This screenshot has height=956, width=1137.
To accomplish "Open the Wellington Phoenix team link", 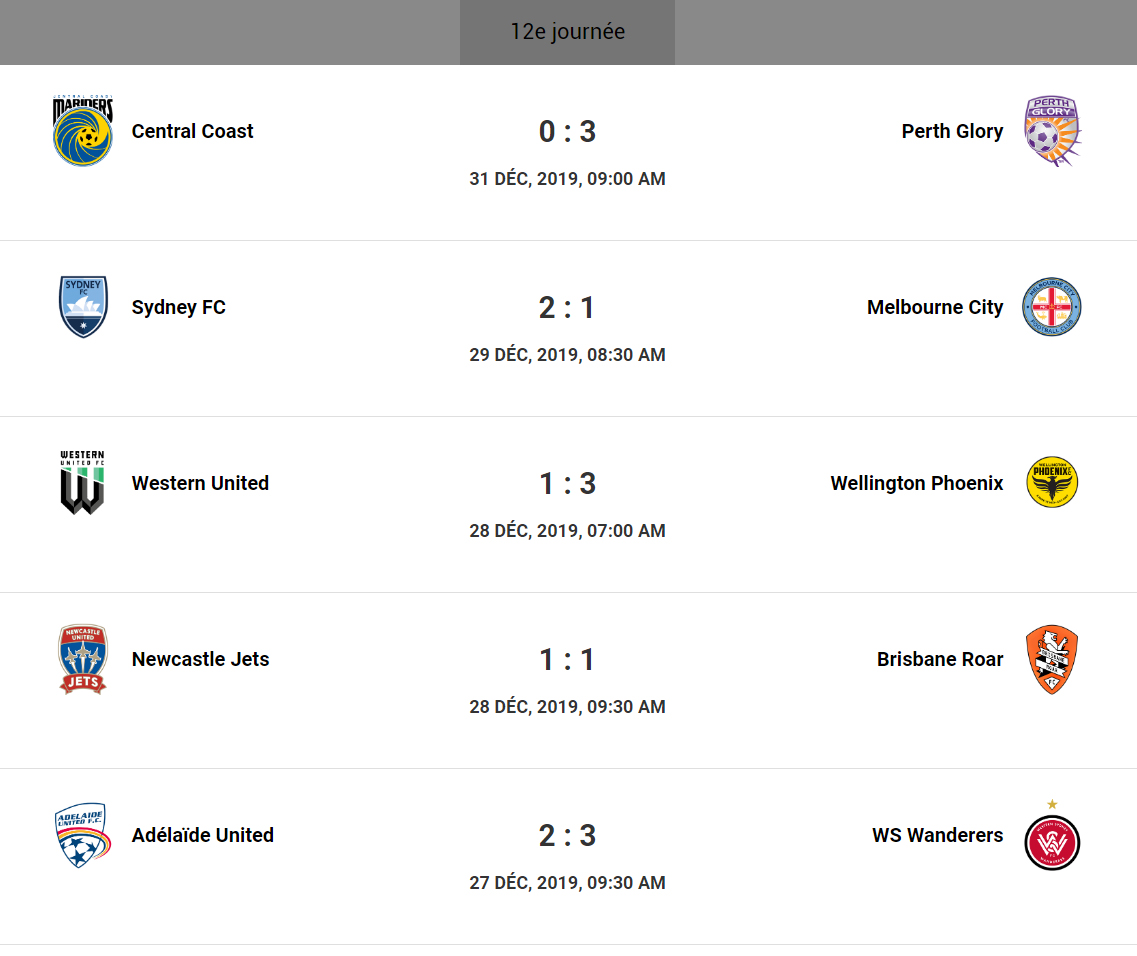I will pos(916,483).
